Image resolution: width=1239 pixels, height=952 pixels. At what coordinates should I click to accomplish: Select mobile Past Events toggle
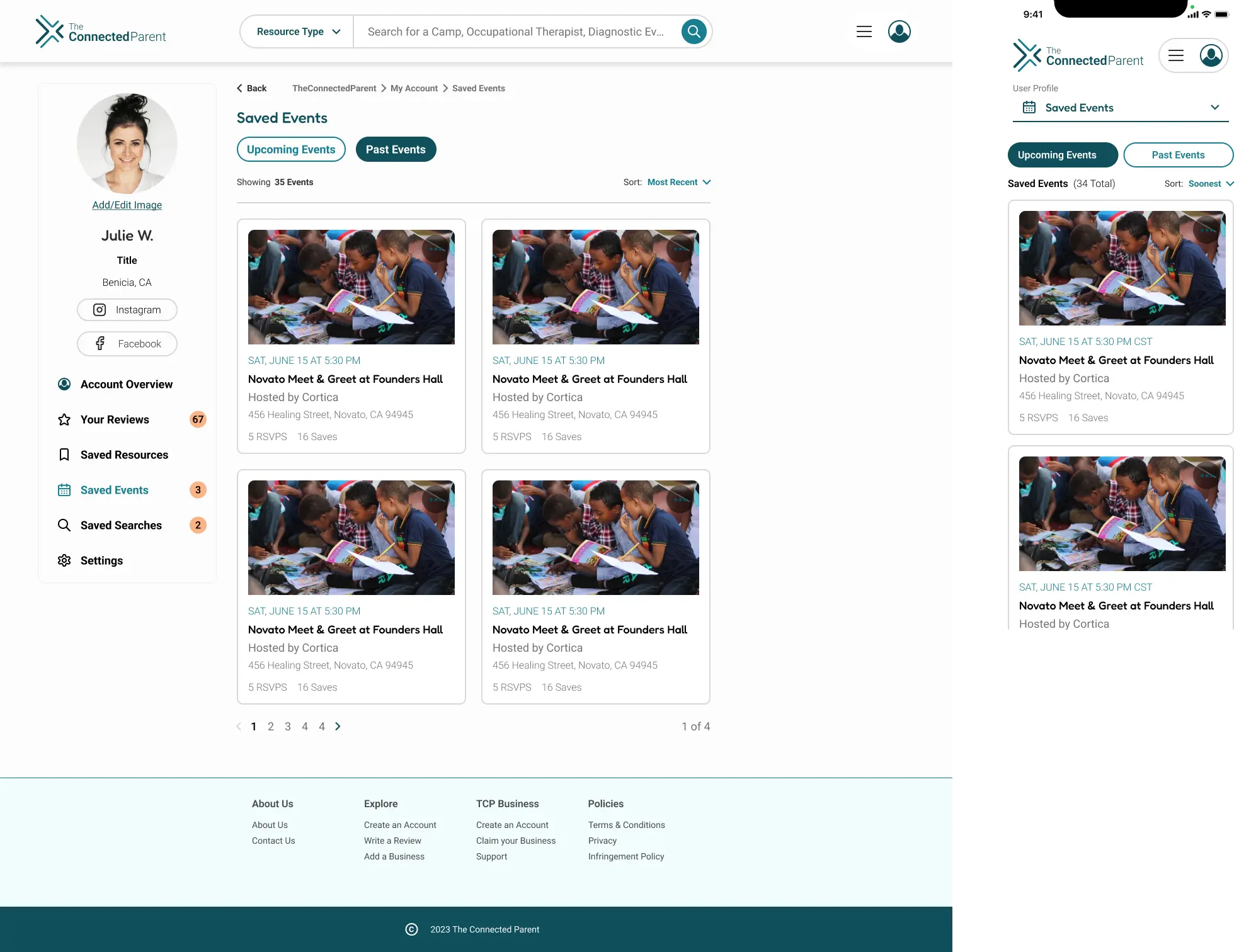pyautogui.click(x=1178, y=155)
